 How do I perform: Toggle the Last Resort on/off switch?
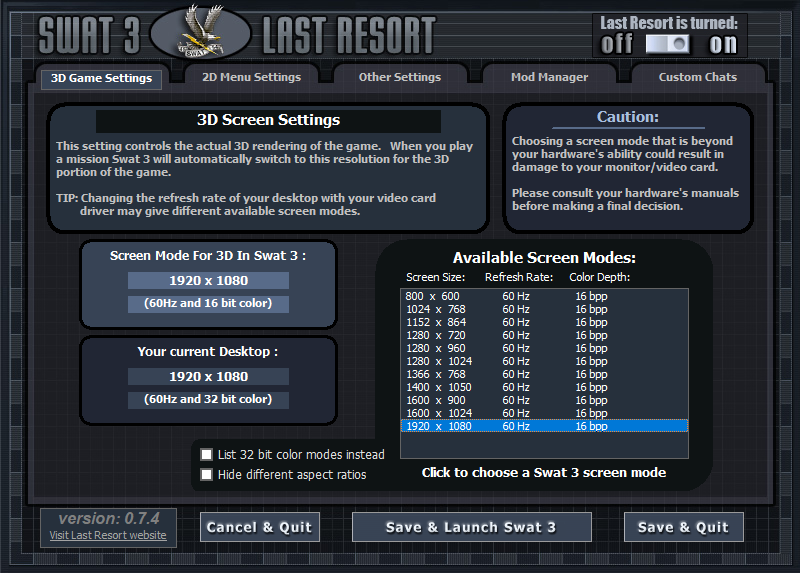(x=667, y=44)
